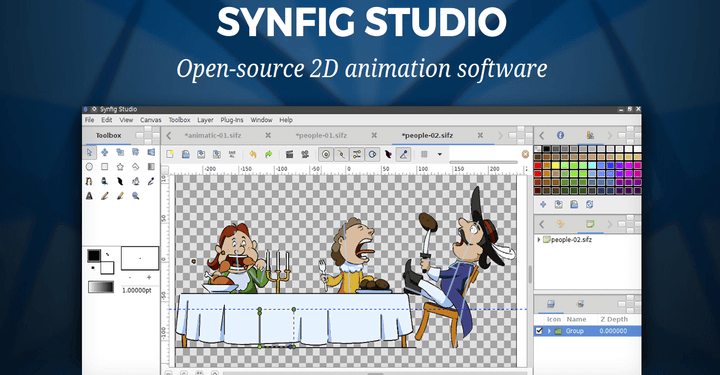Toggle angle handles display
This screenshot has height=375, width=720.
pos(403,154)
